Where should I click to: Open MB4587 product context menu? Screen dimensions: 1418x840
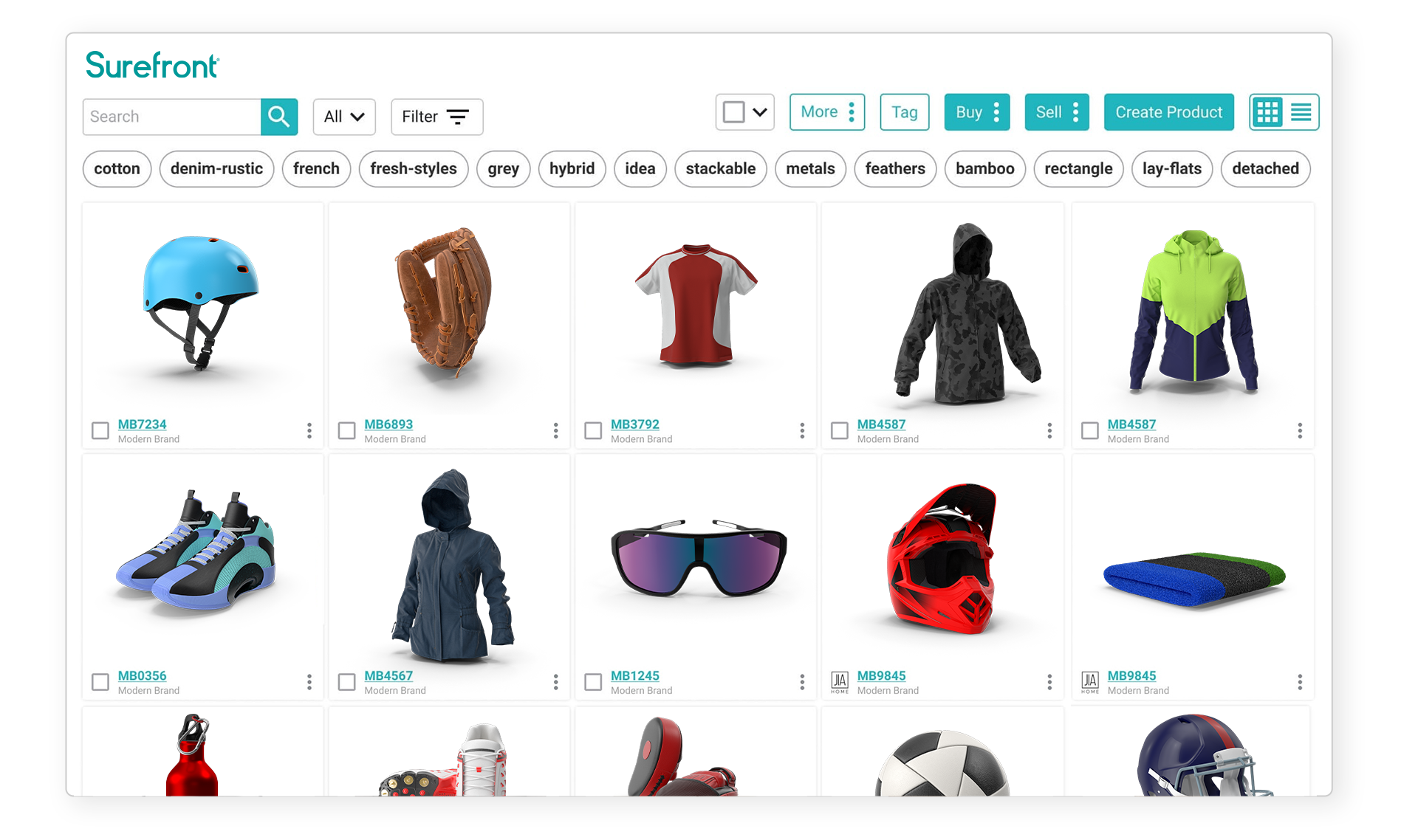(x=1049, y=430)
